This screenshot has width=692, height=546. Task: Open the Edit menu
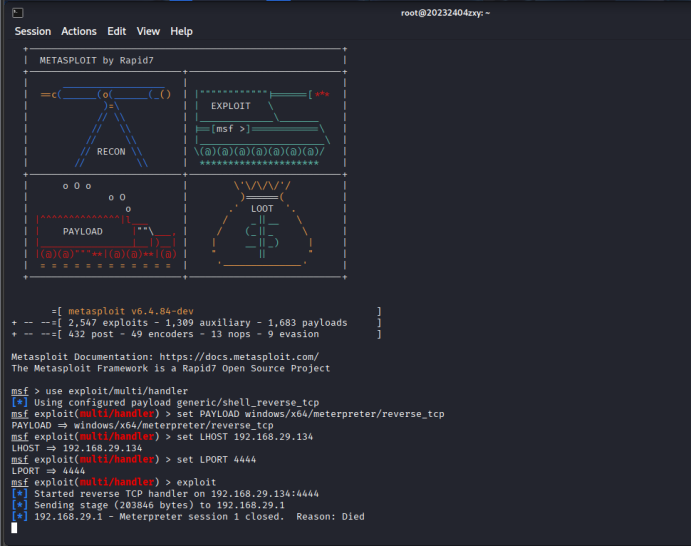click(x=117, y=31)
